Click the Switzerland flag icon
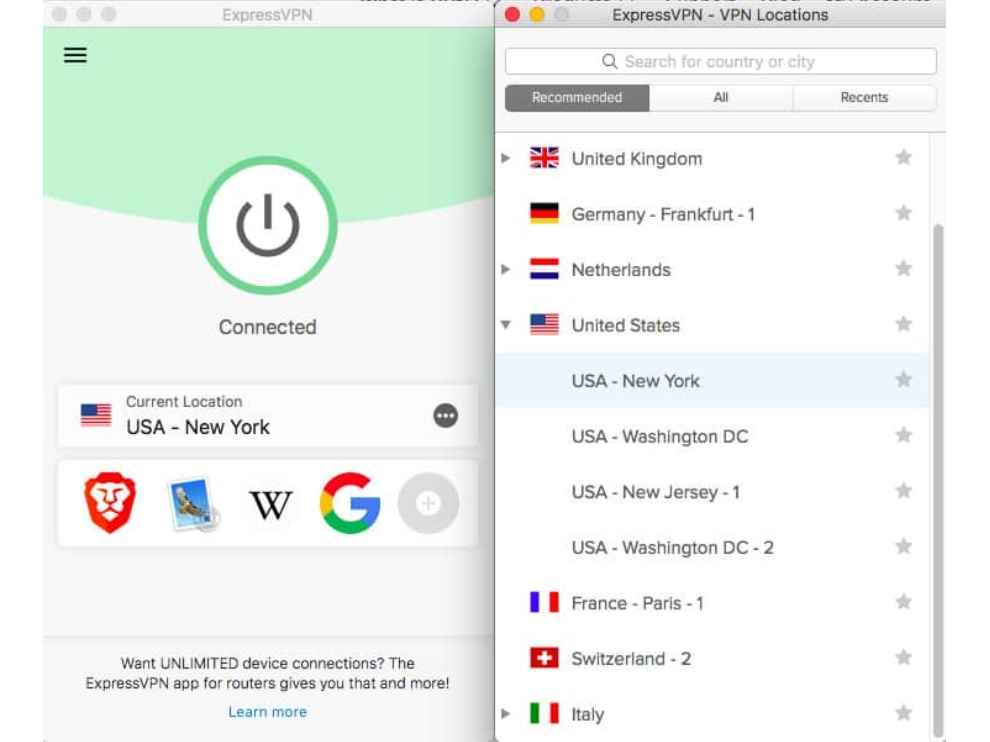Screen dimensions: 990x742 (544, 658)
